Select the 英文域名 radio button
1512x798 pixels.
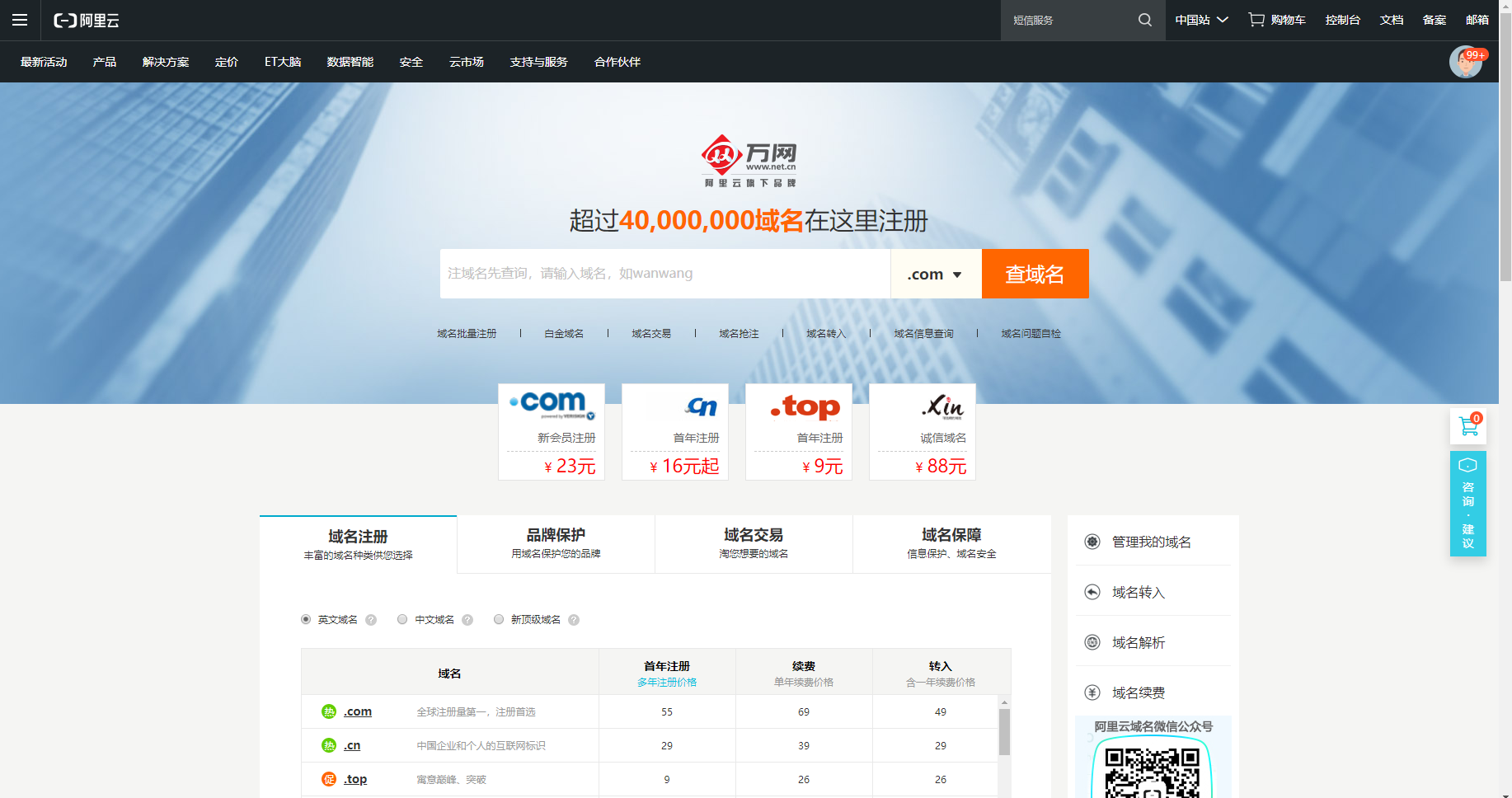tap(306, 619)
